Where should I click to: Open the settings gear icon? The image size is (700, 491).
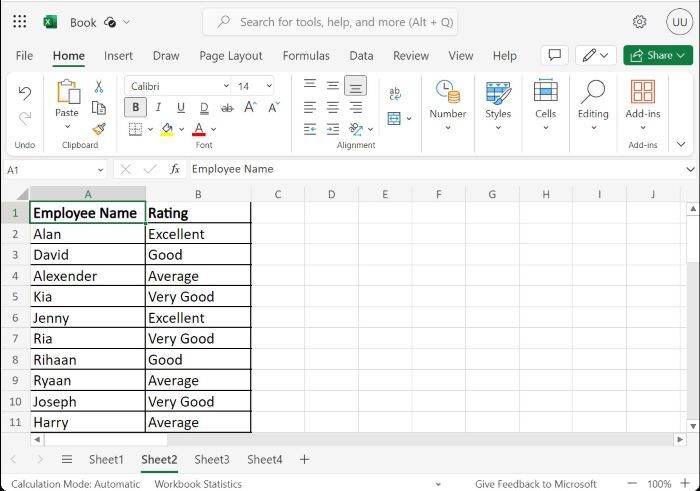(x=639, y=22)
